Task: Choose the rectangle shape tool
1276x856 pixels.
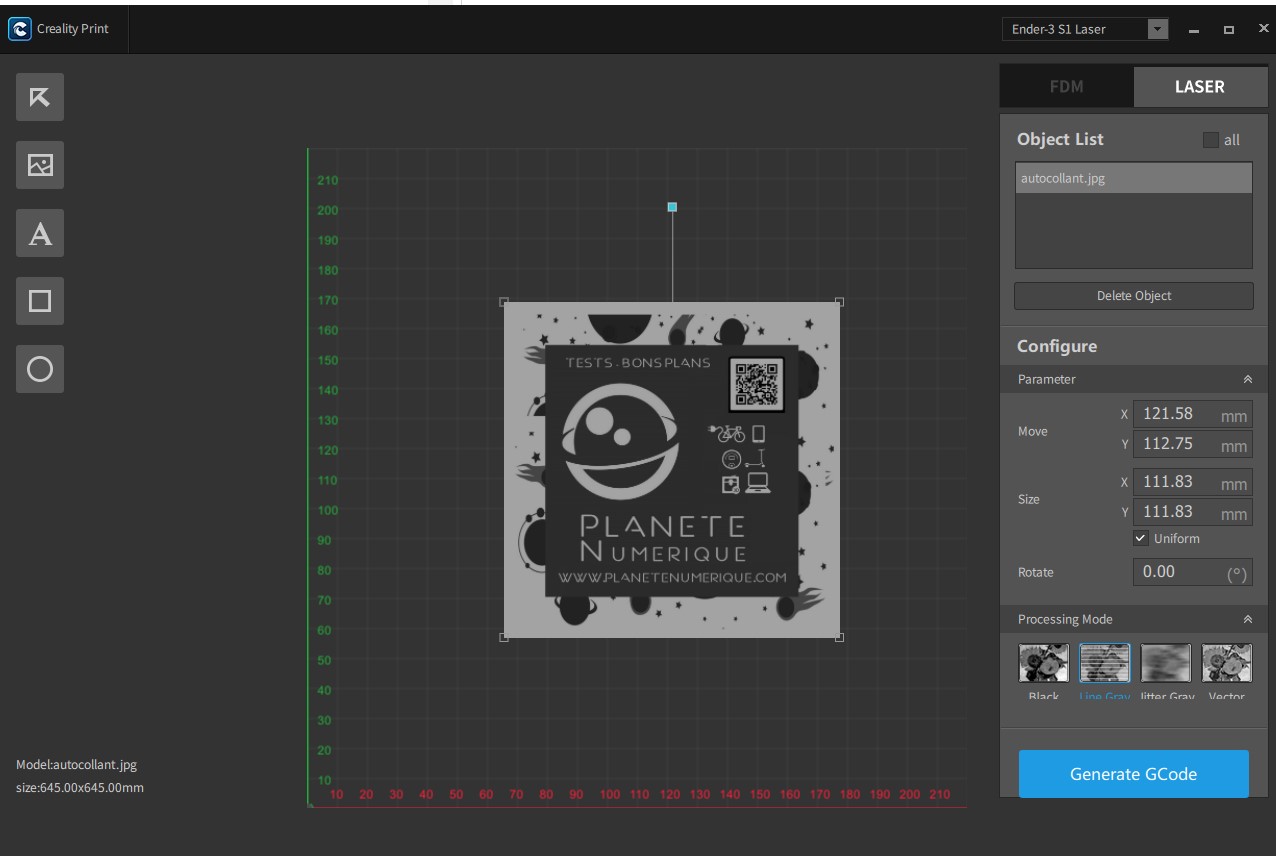Action: [40, 301]
